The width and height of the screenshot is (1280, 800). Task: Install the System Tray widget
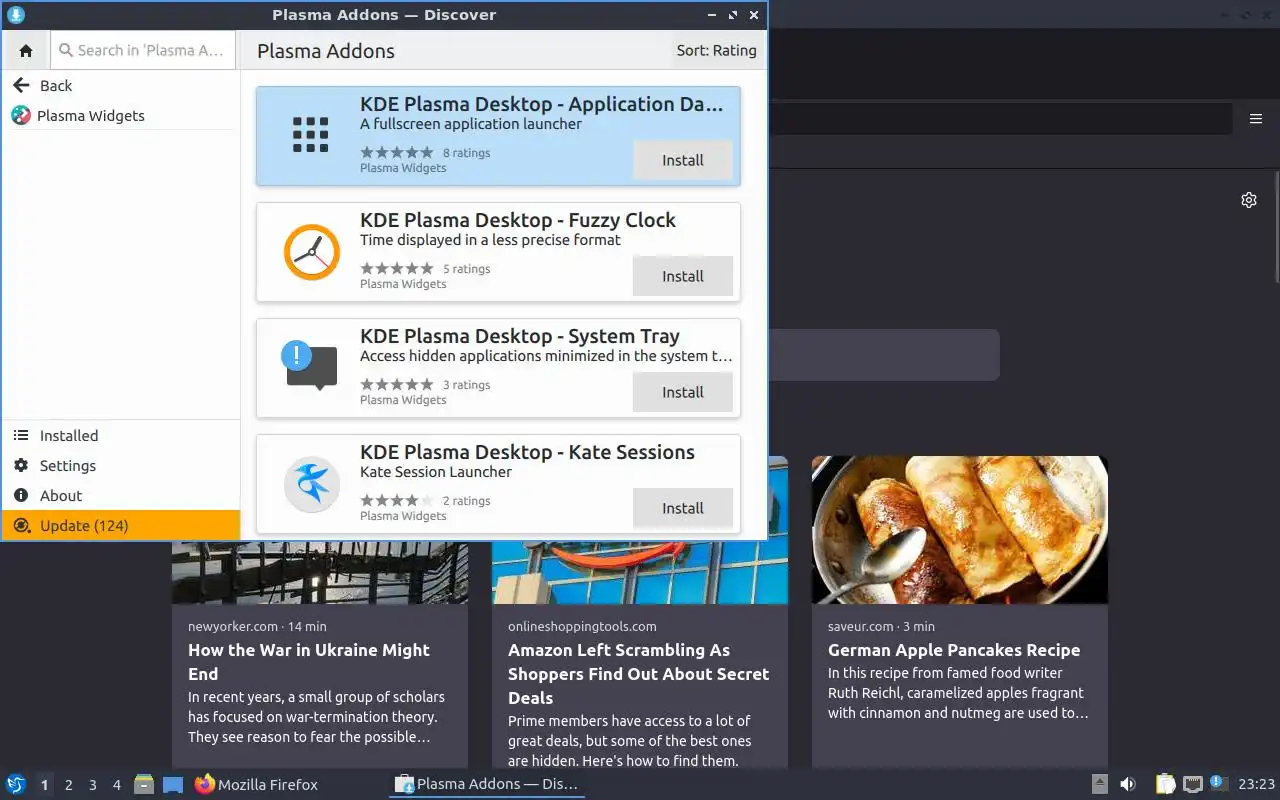tap(683, 392)
